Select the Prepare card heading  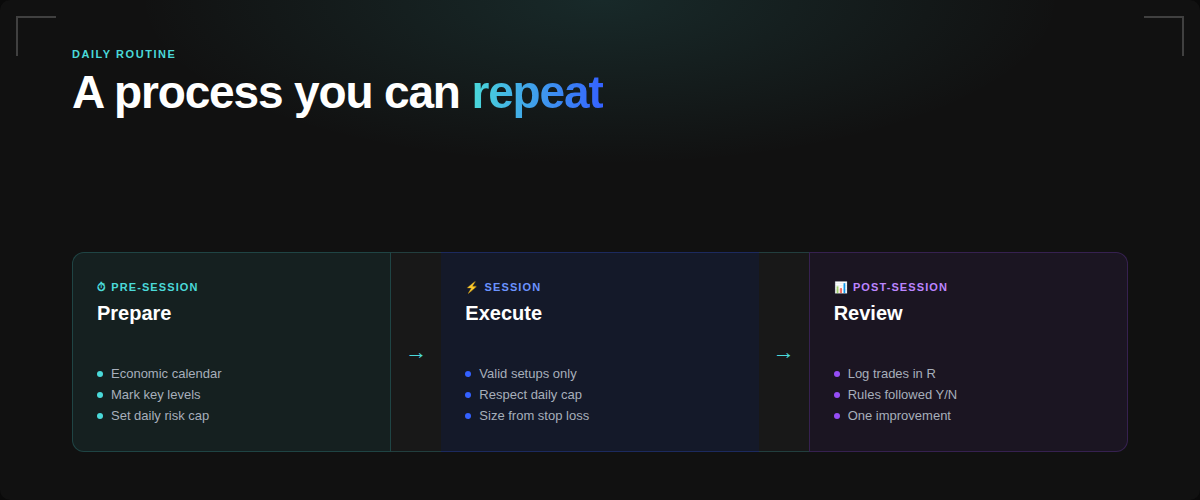coord(134,313)
